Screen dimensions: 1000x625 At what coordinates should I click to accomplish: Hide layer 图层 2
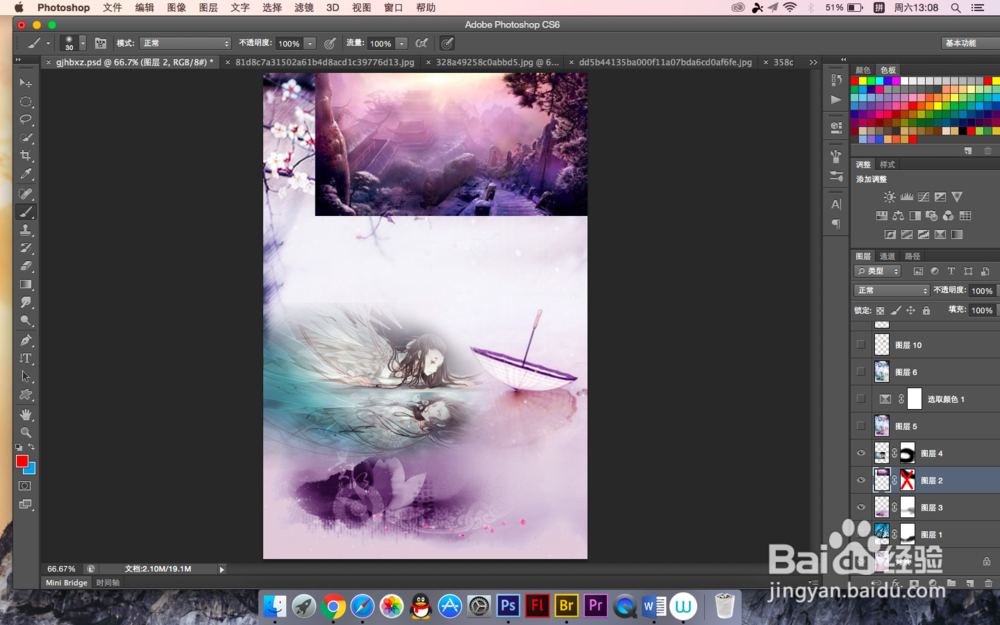pyautogui.click(x=861, y=480)
